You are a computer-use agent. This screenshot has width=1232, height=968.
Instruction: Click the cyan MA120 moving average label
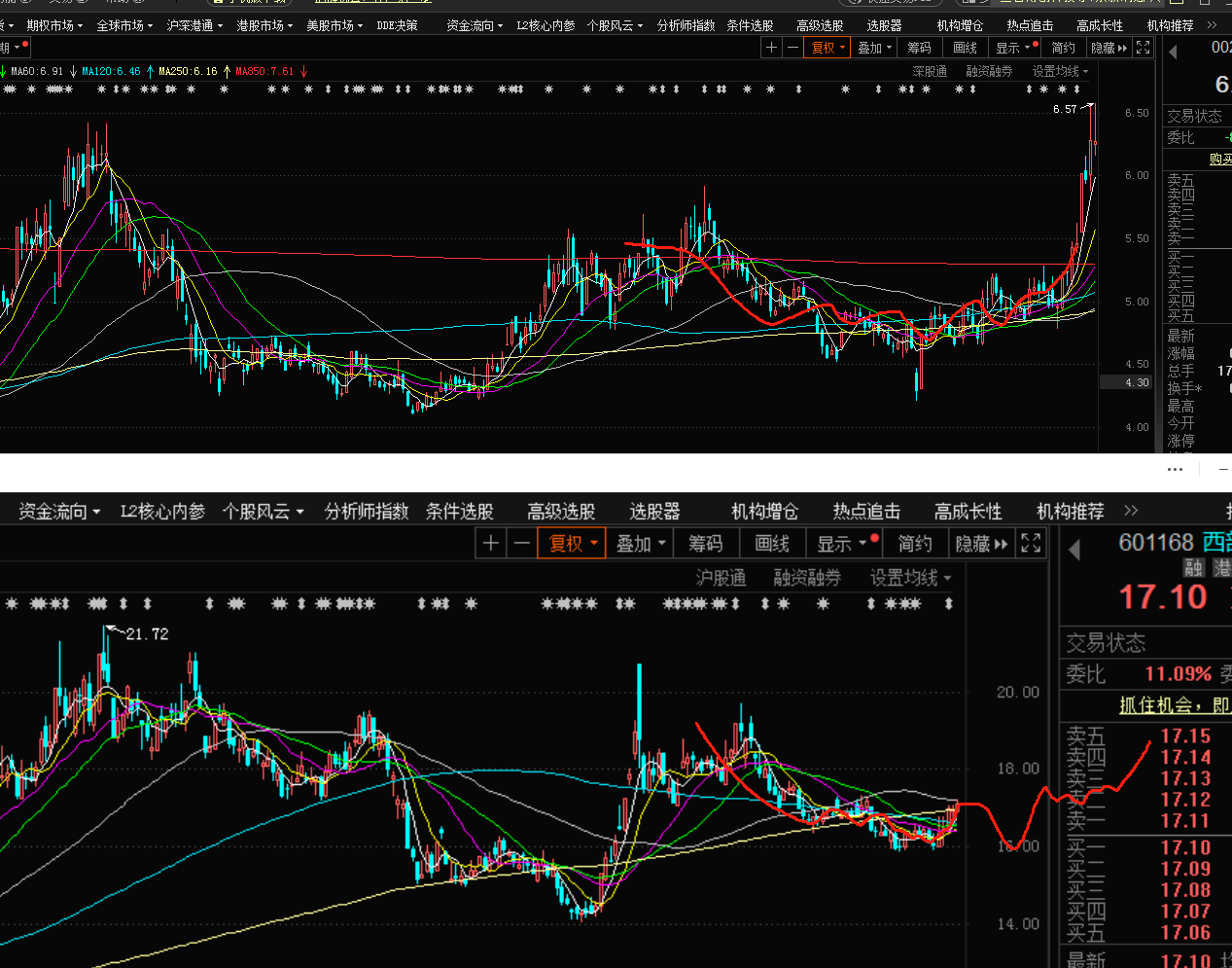pyautogui.click(x=110, y=71)
